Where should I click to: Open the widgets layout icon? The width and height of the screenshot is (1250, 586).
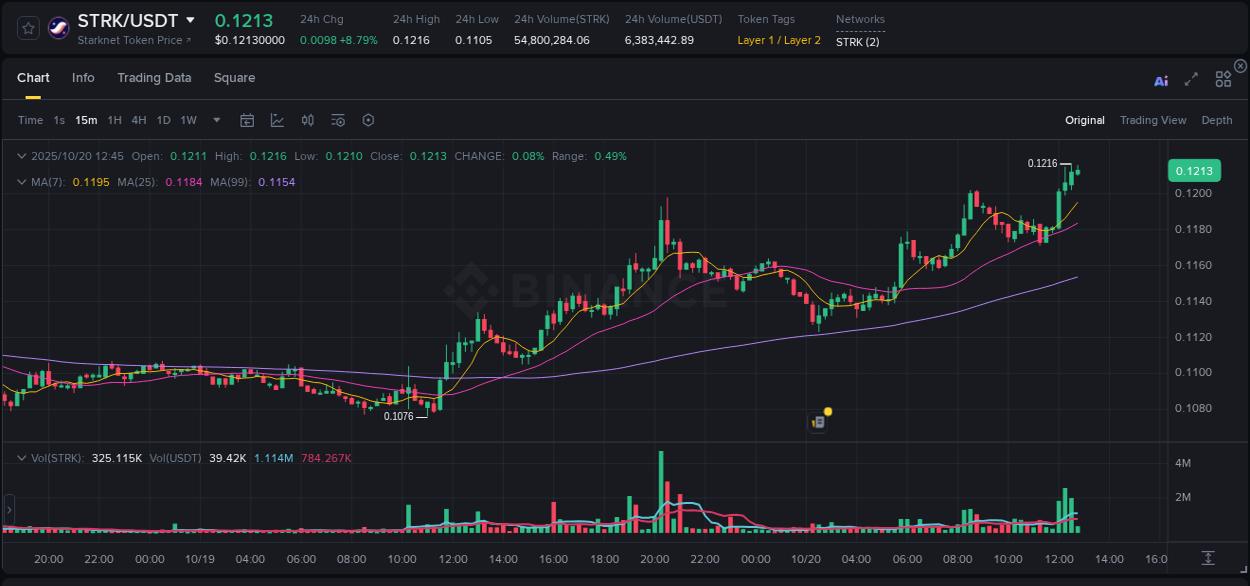coord(1223,81)
